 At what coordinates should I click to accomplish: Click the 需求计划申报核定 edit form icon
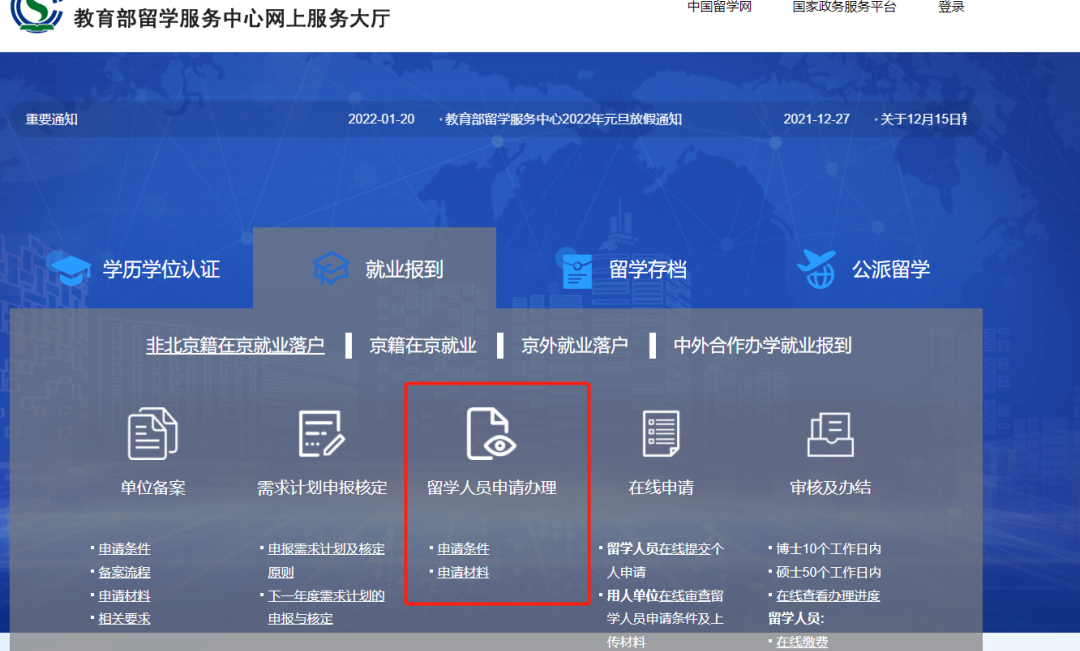[322, 434]
